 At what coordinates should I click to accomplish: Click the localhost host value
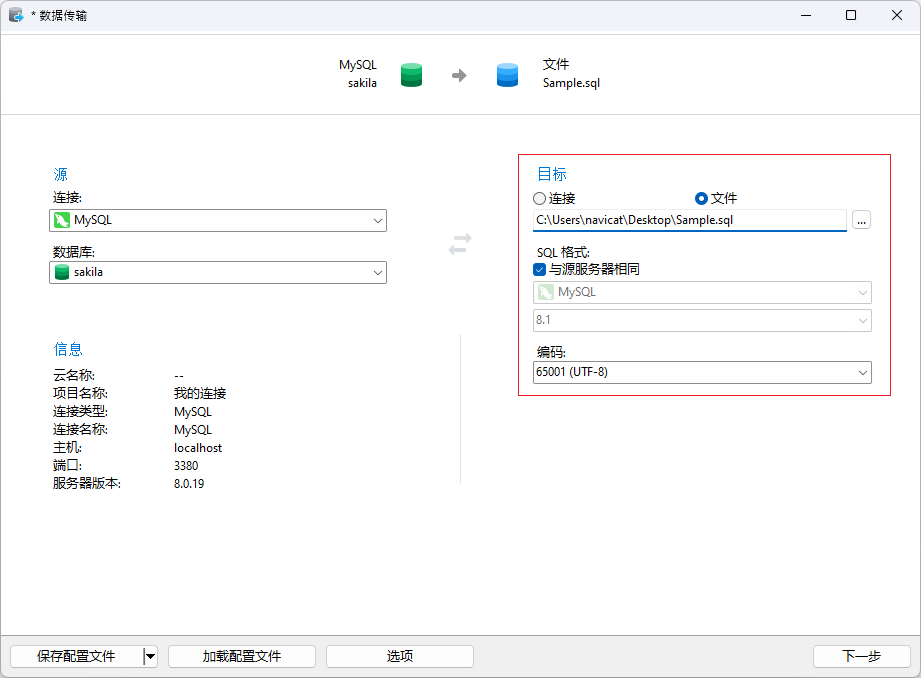198,448
